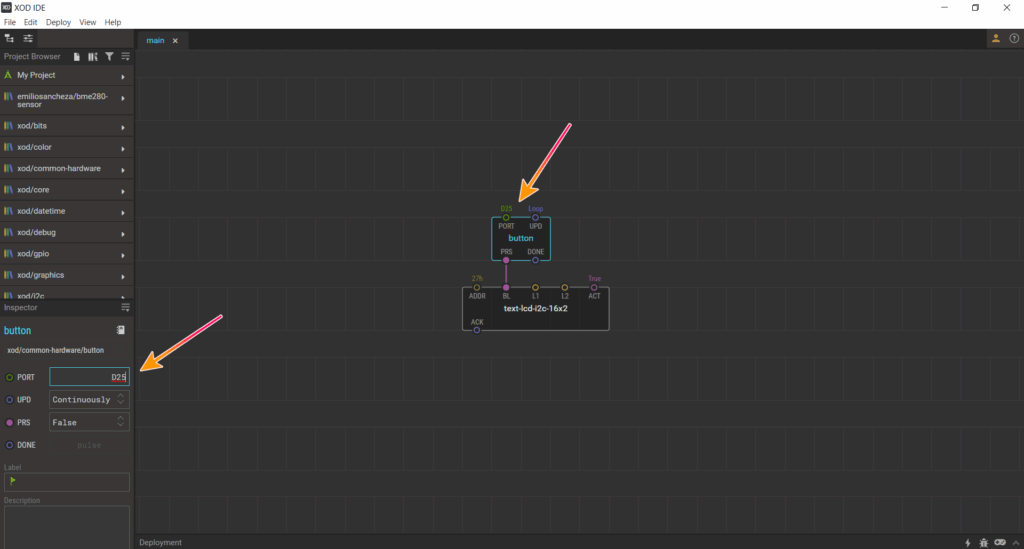Click the xod/common-hardware tree item
This screenshot has height=549, width=1024.
click(x=67, y=168)
